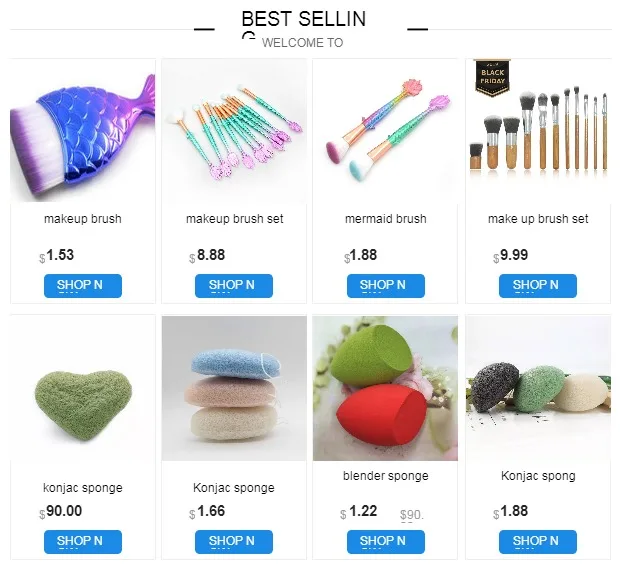The width and height of the screenshot is (620, 570).
Task: Shop the $1.88 mermaid brush
Action: point(386,285)
